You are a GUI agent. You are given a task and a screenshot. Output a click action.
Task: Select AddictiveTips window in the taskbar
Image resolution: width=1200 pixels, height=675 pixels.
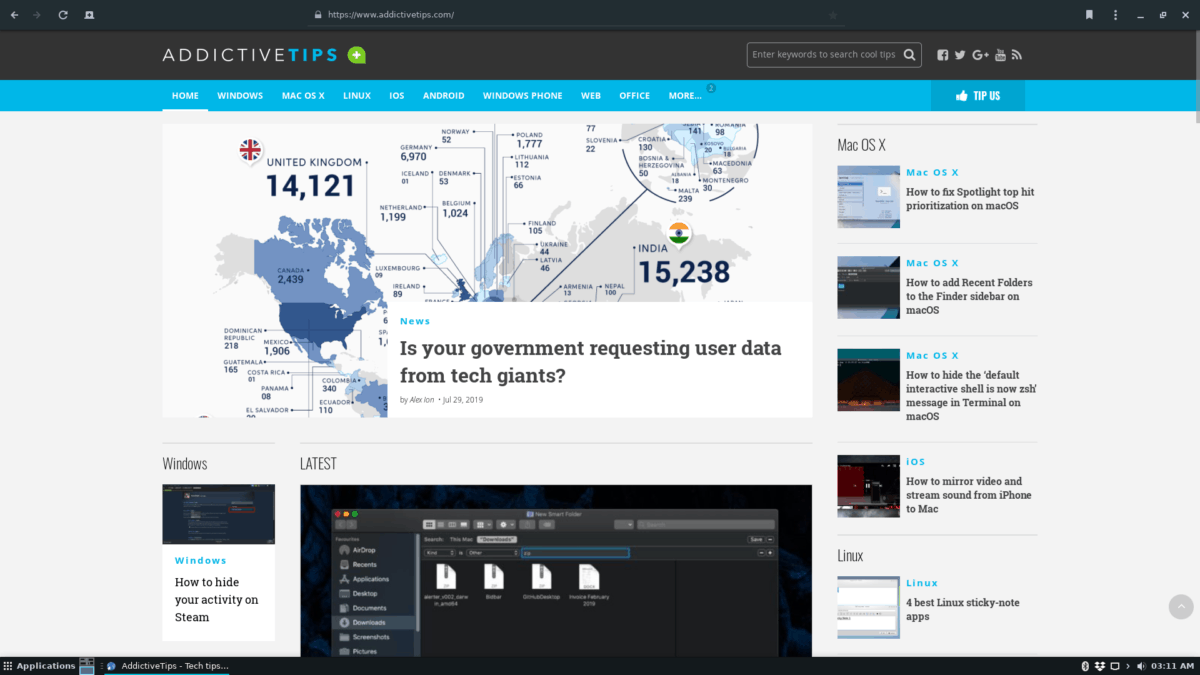pos(168,666)
